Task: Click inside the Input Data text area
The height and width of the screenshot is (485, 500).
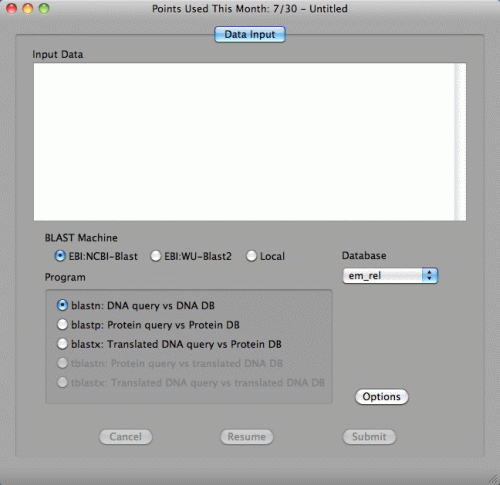Action: click(244, 142)
